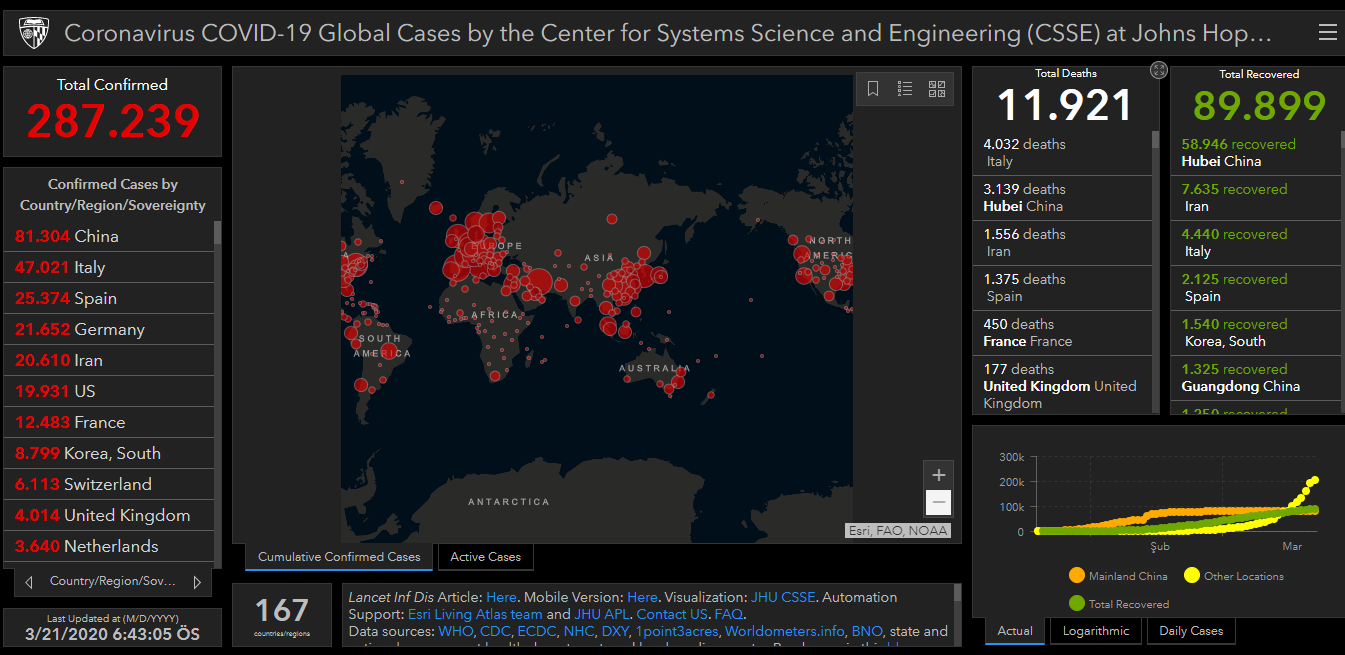Select the "3.139 deaths Hubei China" entry
Viewport: 1345px width, 655px height.
[x=1062, y=198]
